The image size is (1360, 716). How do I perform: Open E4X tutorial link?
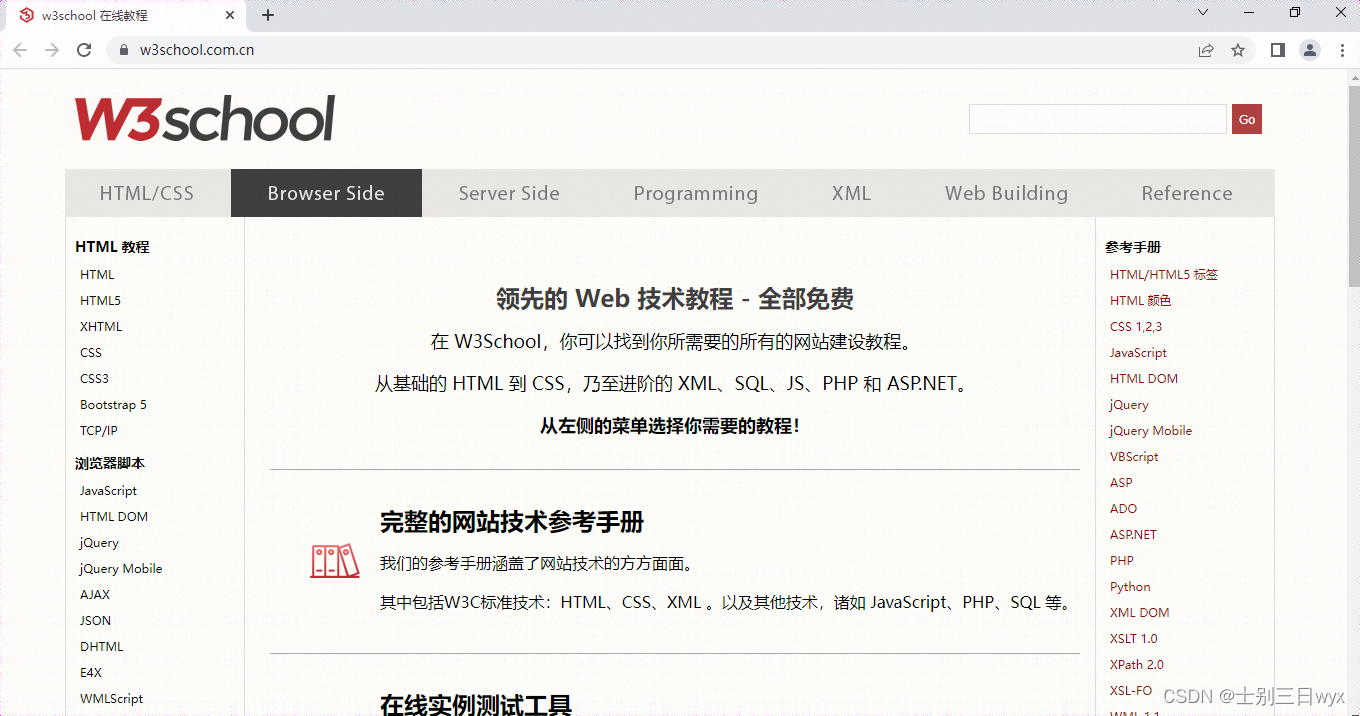tap(91, 673)
